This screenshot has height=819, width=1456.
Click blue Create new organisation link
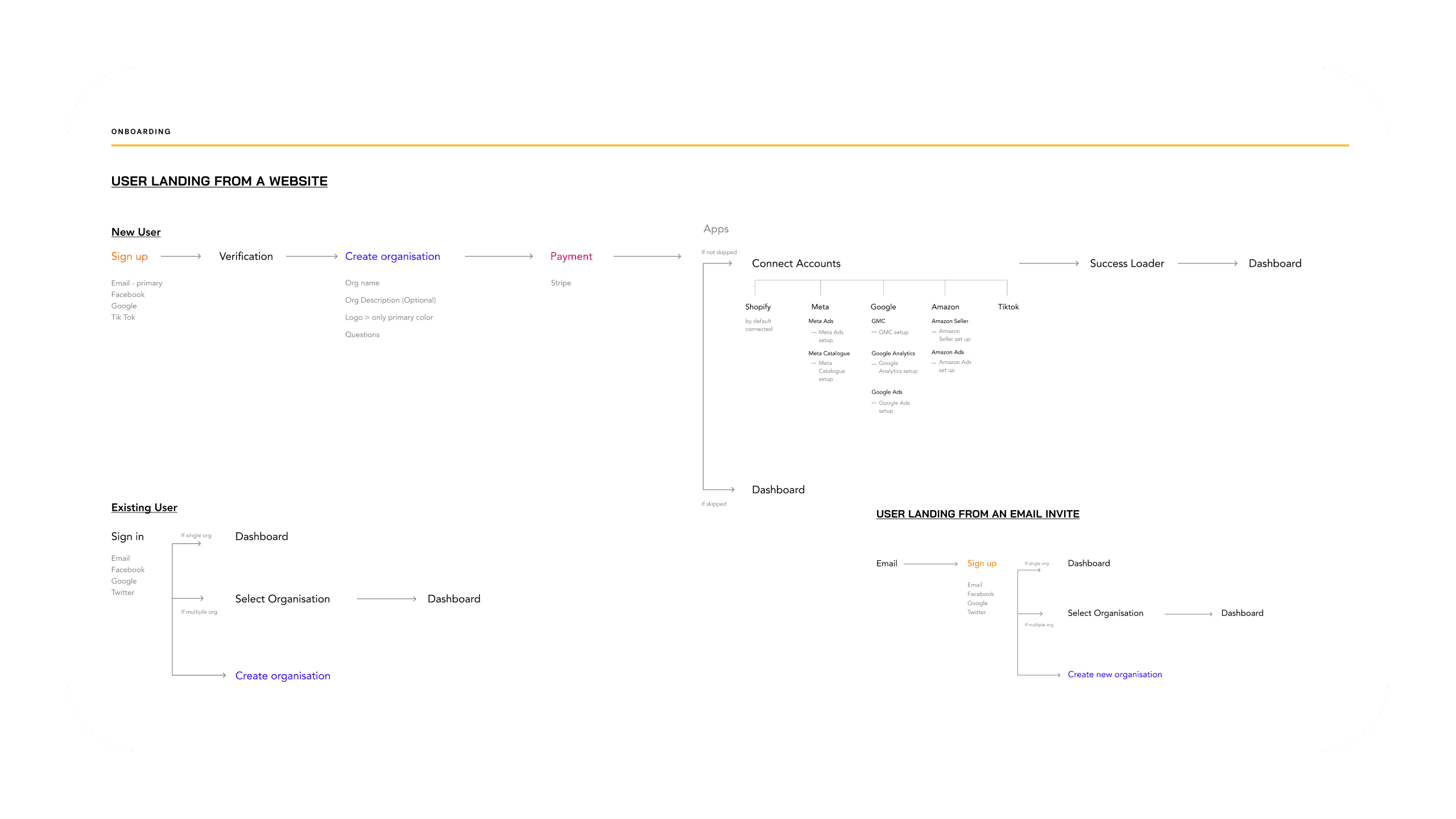(x=1114, y=675)
